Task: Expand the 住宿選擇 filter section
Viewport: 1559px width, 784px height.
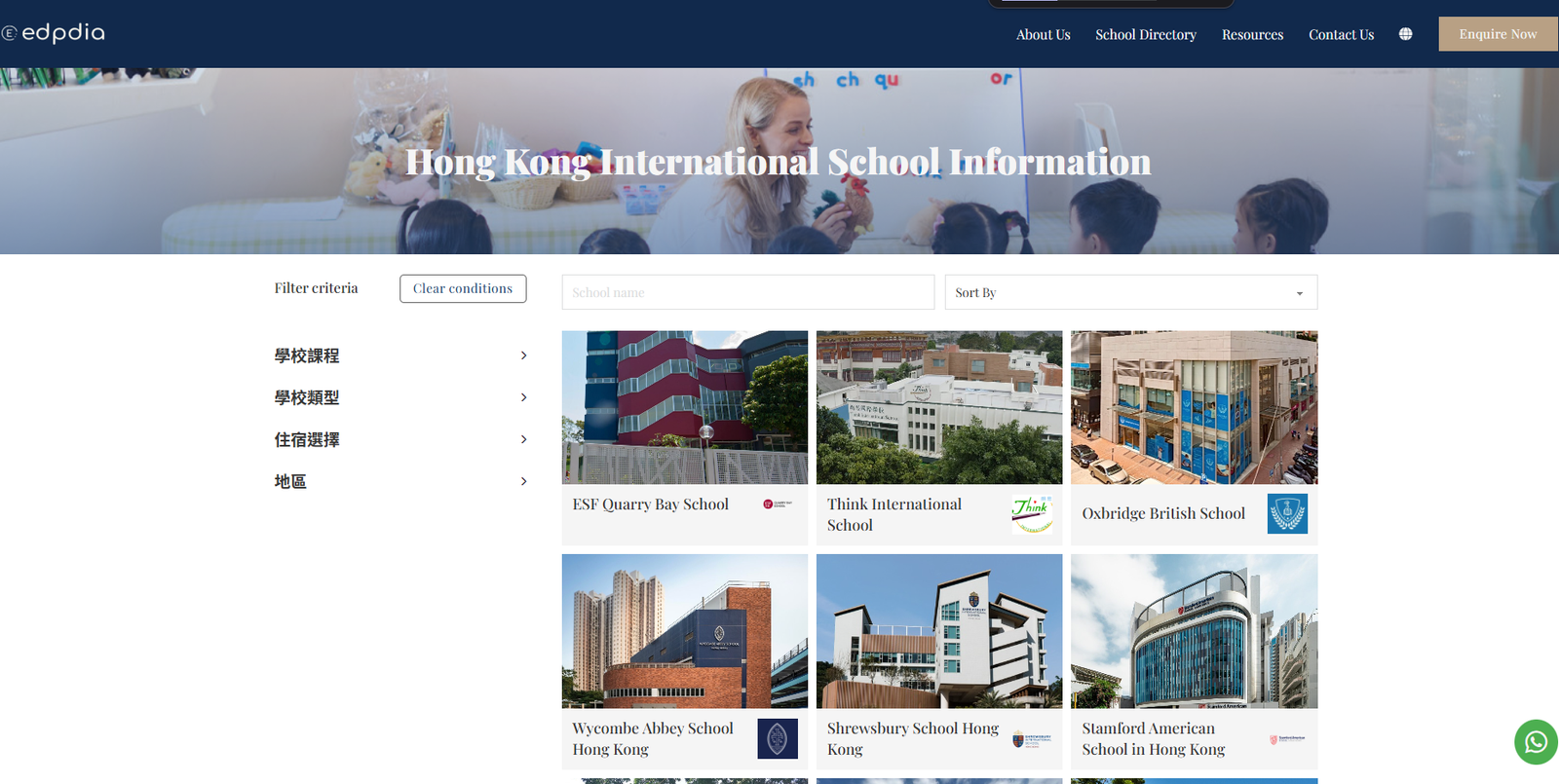Action: [400, 439]
